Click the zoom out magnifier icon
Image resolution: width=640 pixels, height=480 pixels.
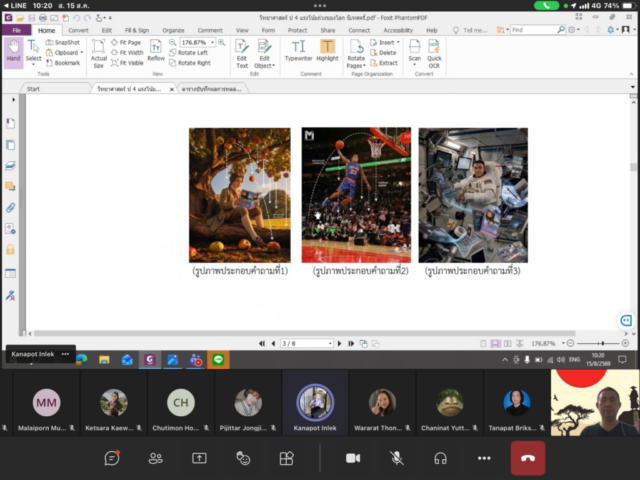point(173,42)
